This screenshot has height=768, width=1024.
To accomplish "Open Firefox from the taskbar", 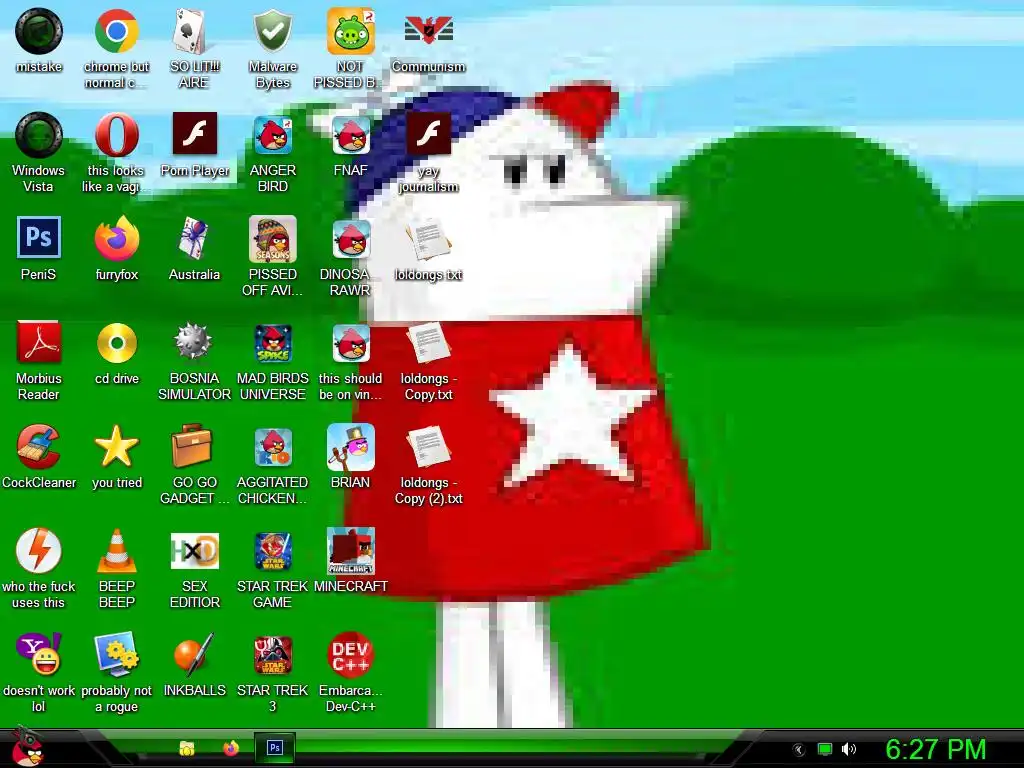I will point(231,748).
